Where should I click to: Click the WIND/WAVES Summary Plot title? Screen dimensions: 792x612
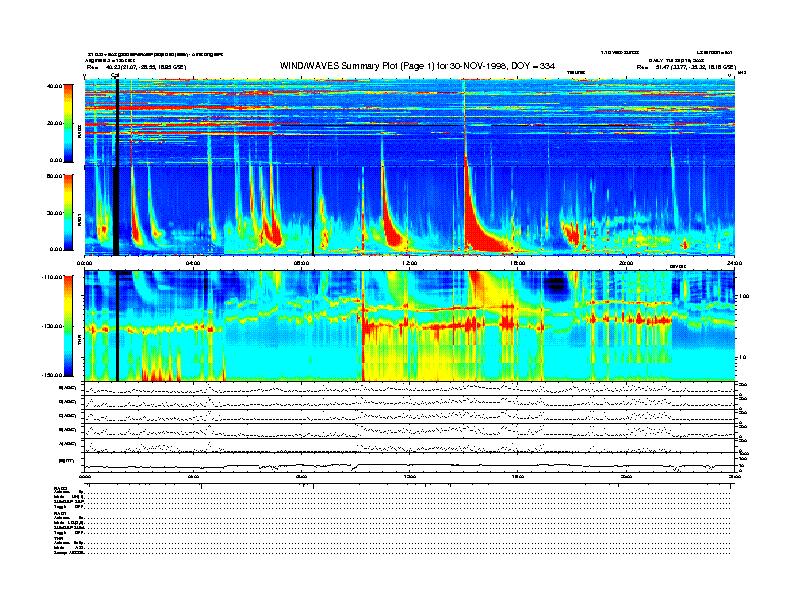[x=417, y=66]
